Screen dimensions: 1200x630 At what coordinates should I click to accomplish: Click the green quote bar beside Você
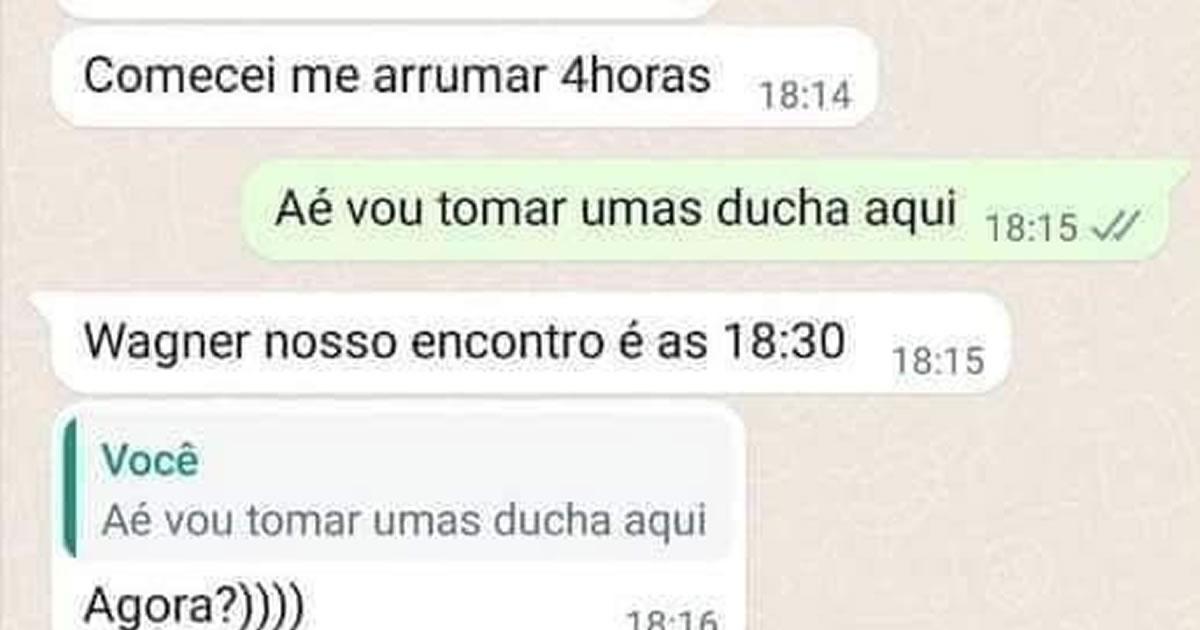click(x=68, y=488)
